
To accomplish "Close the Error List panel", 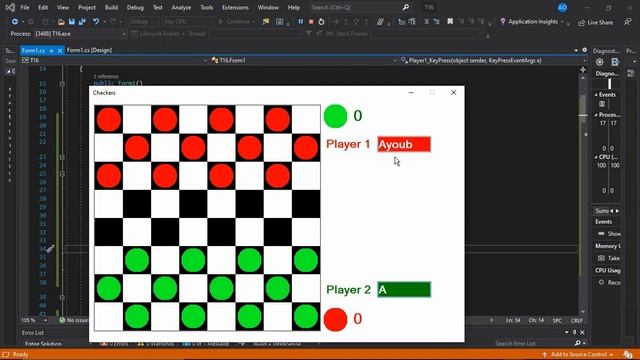I will (x=582, y=332).
